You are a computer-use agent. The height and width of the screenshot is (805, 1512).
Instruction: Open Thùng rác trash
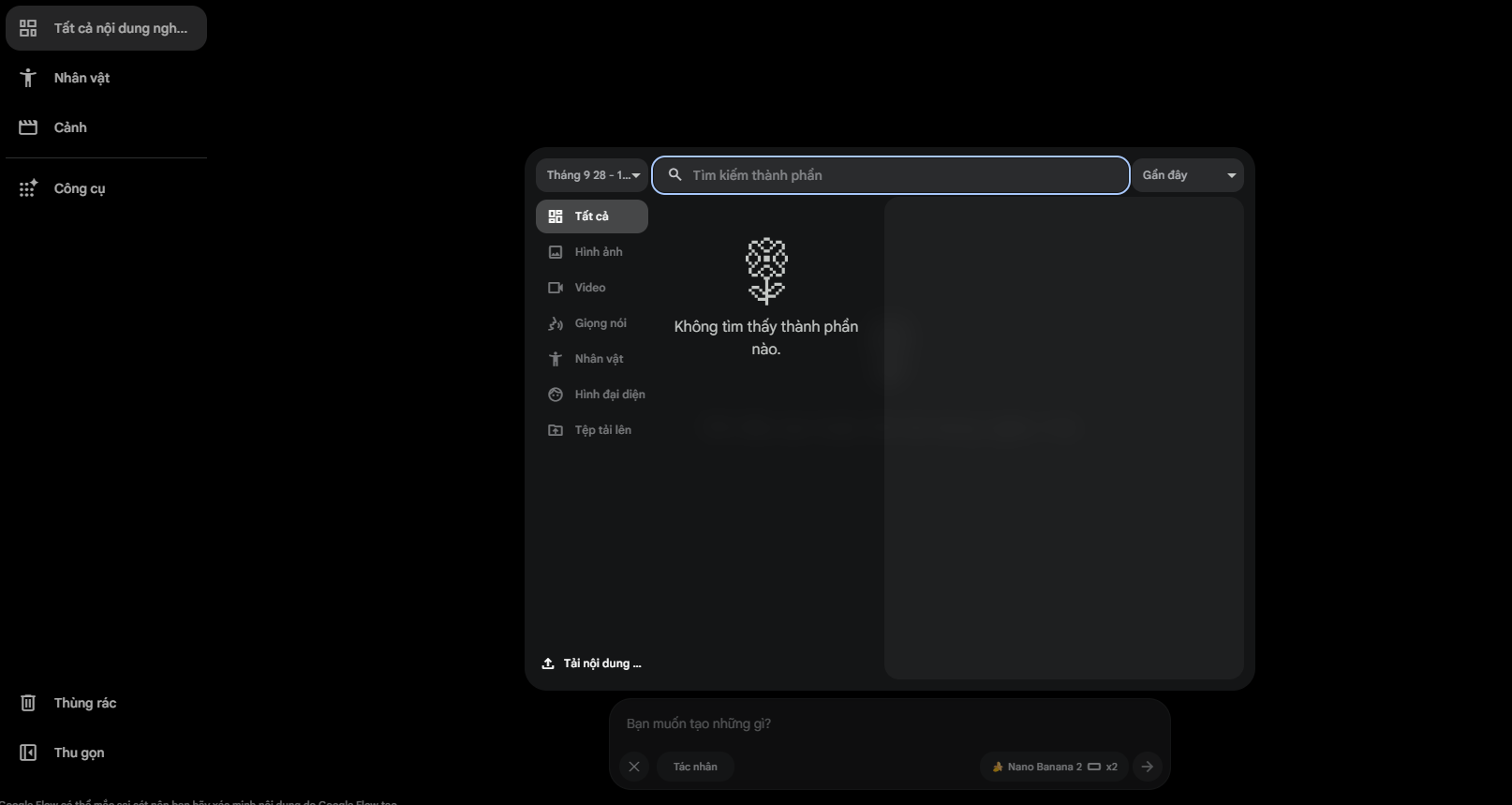(x=106, y=703)
